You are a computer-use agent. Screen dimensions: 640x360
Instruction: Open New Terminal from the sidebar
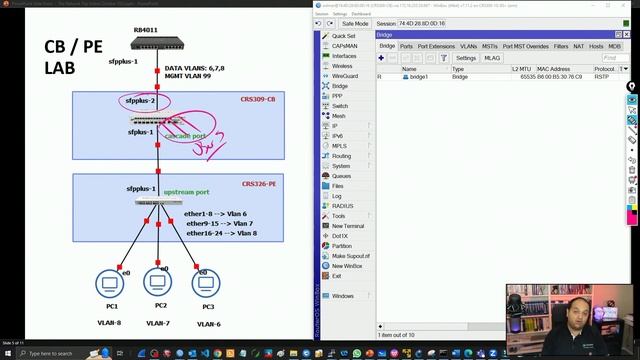[348, 226]
